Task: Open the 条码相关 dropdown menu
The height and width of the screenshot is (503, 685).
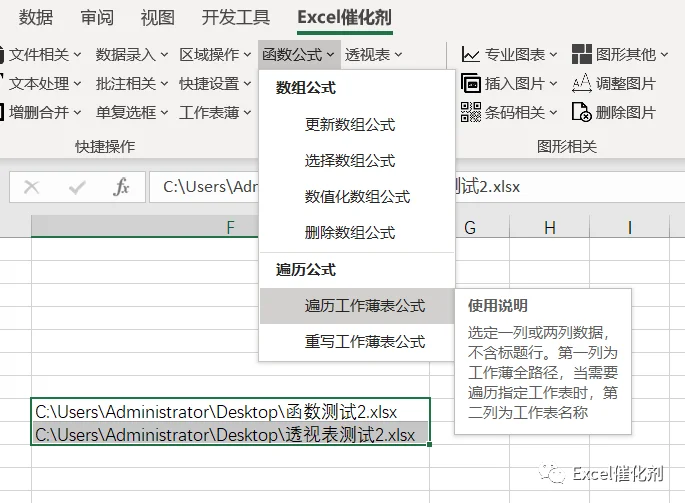Action: point(553,113)
